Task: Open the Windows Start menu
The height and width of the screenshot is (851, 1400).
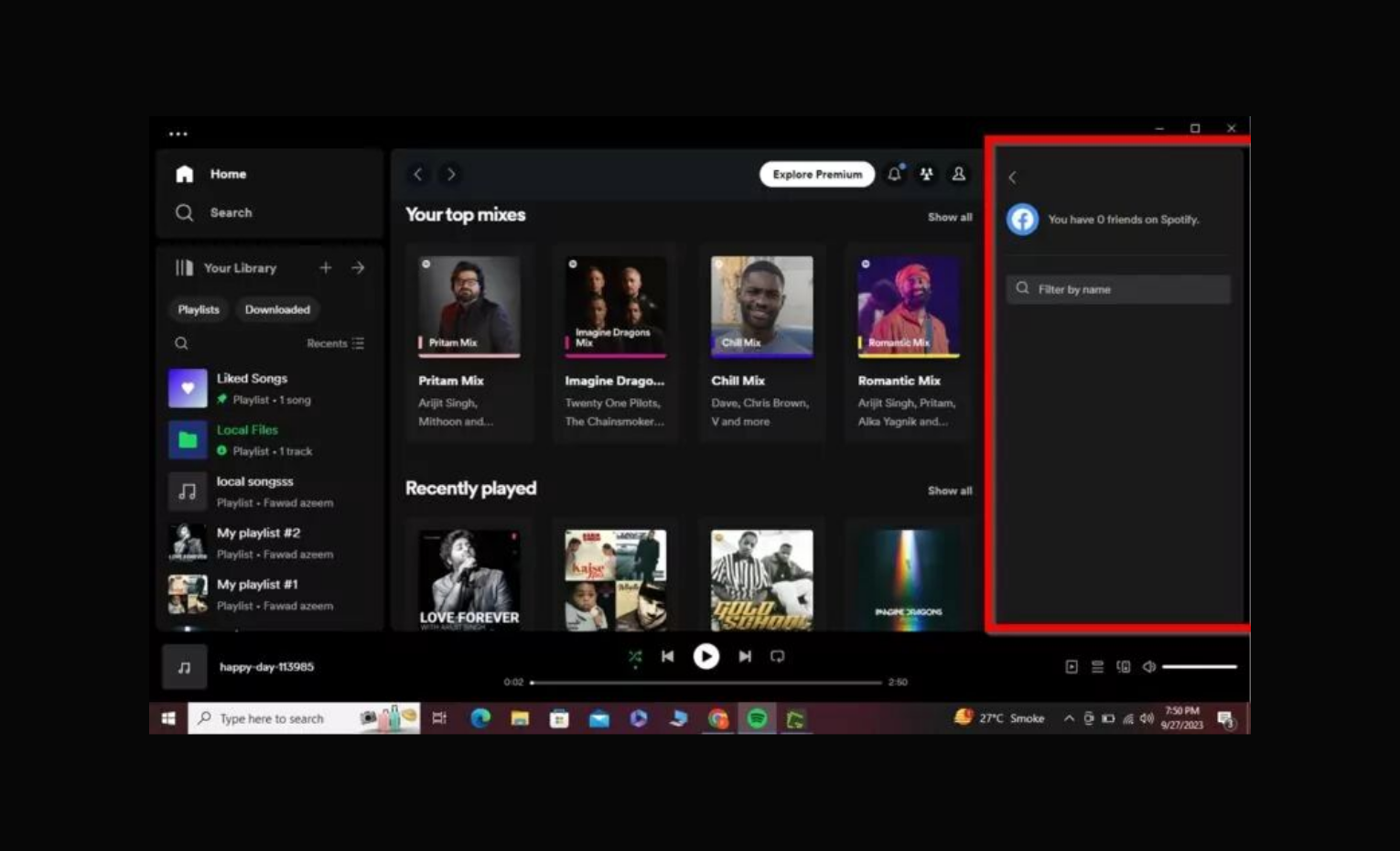Action: coord(168,718)
